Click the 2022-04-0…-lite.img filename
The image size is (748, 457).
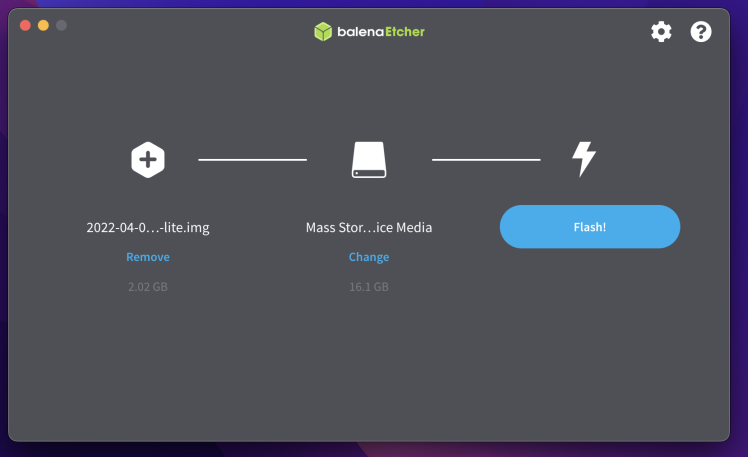click(148, 228)
